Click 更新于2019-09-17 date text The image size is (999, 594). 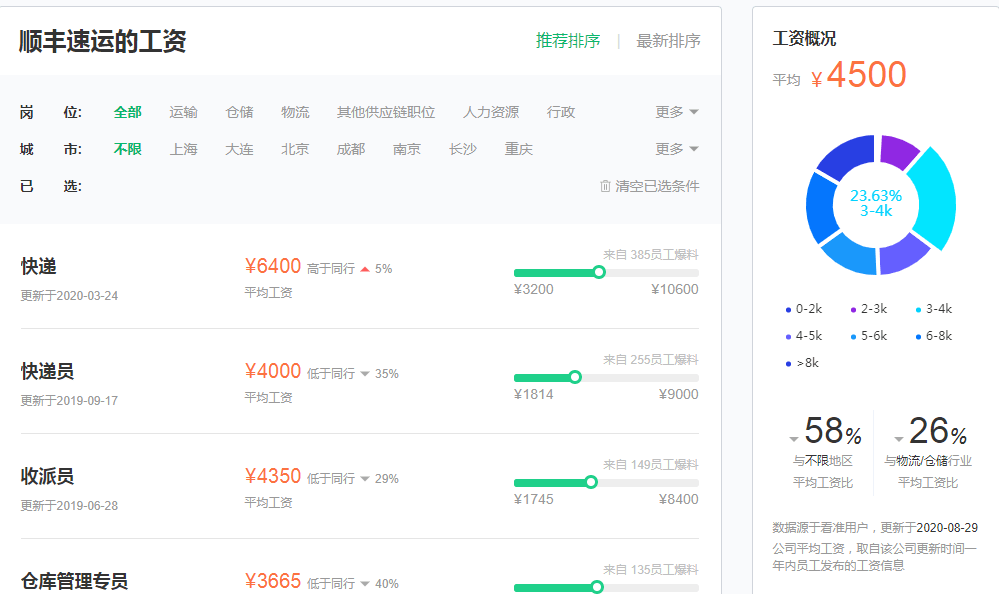tap(69, 401)
